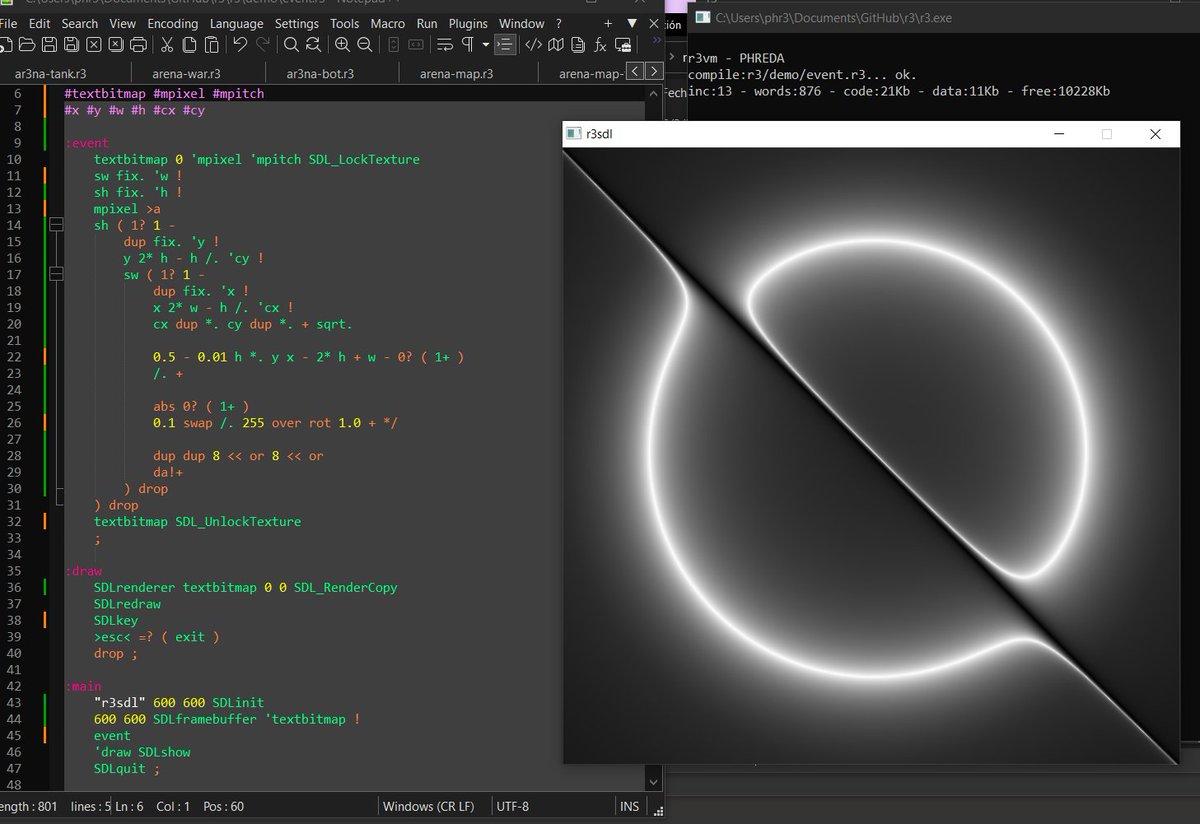Paste from clipboard using the toolbar icon
1200x824 pixels.
[x=211, y=45]
